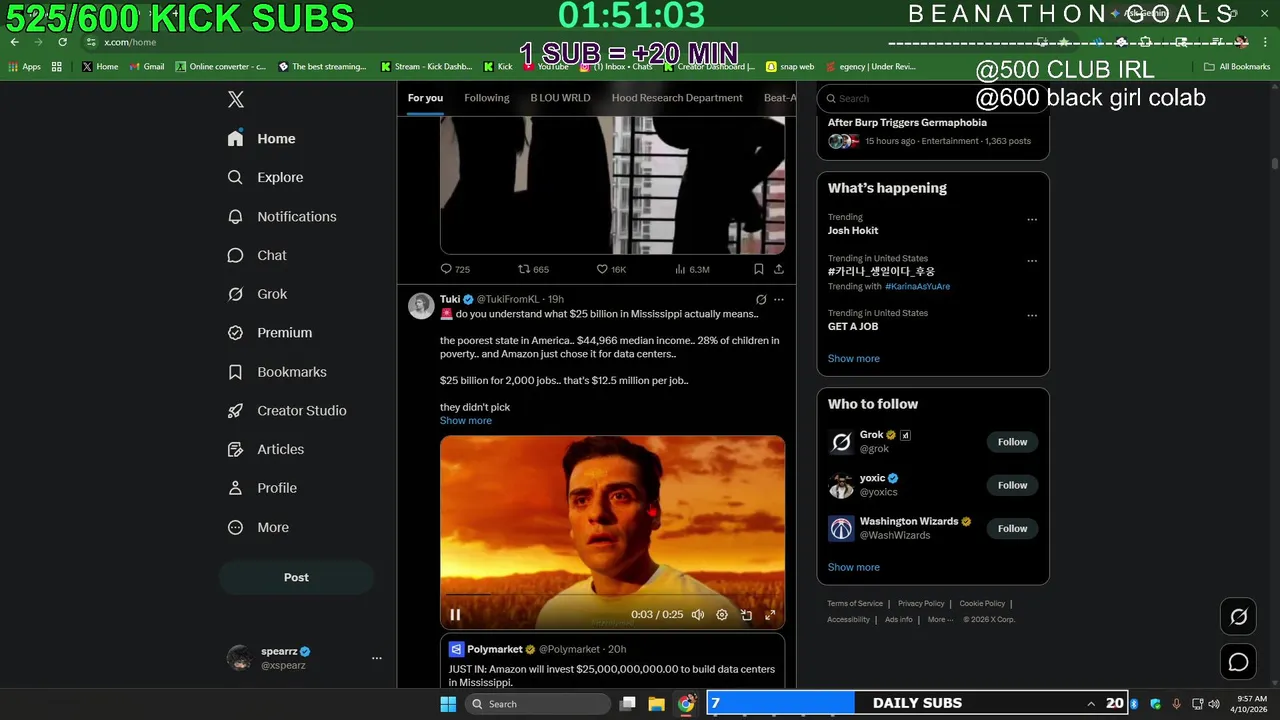Show more trends in What's happening
The height and width of the screenshot is (720, 1280).
coord(853,358)
